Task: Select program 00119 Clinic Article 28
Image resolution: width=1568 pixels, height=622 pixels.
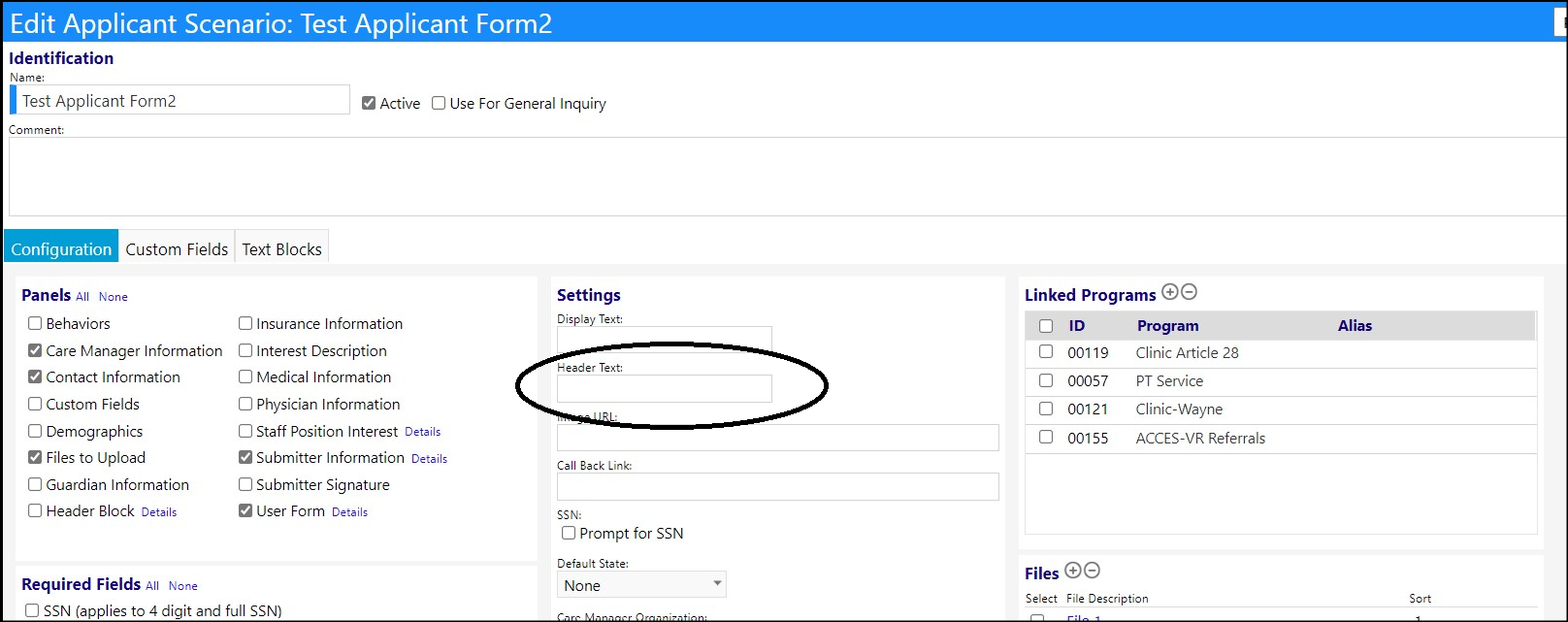Action: point(1046,352)
